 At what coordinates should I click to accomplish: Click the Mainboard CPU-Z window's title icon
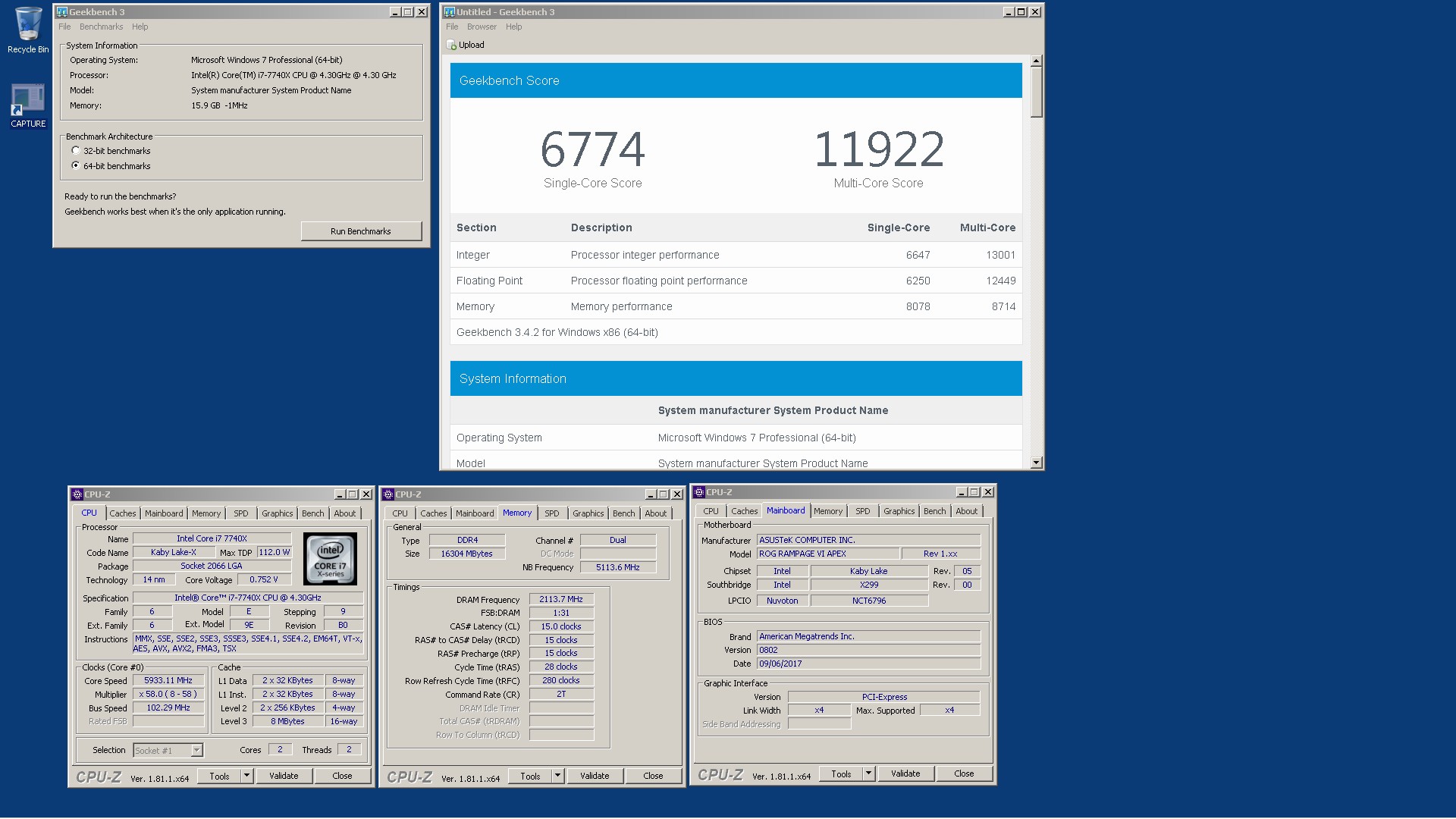tap(699, 492)
